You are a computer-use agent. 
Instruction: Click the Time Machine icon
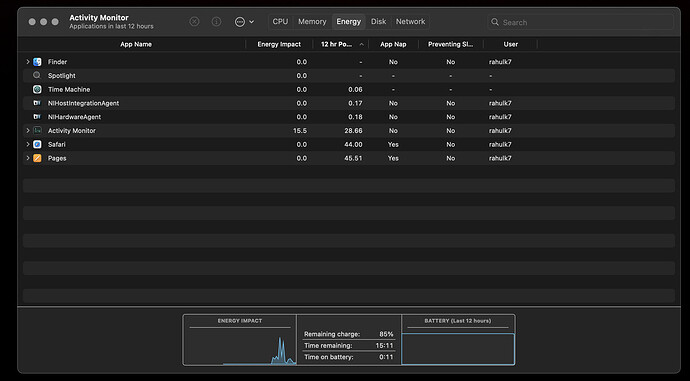(x=37, y=89)
